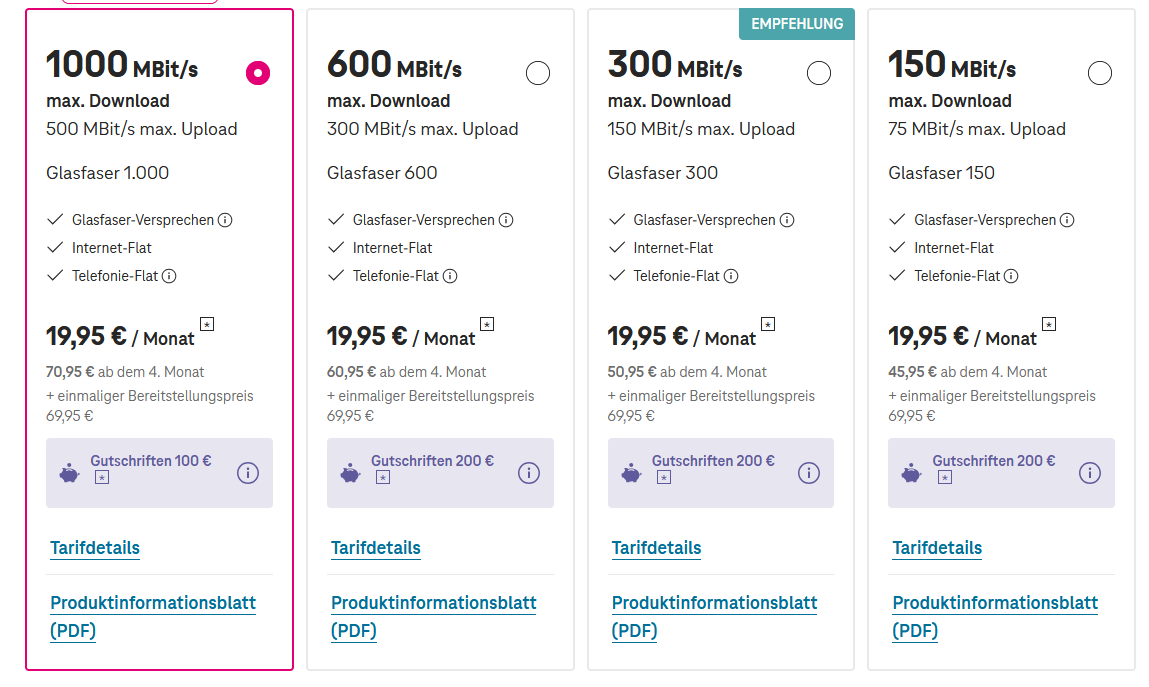
Task: Open Tarifdetails for Glasfaser 150
Action: [x=937, y=548]
